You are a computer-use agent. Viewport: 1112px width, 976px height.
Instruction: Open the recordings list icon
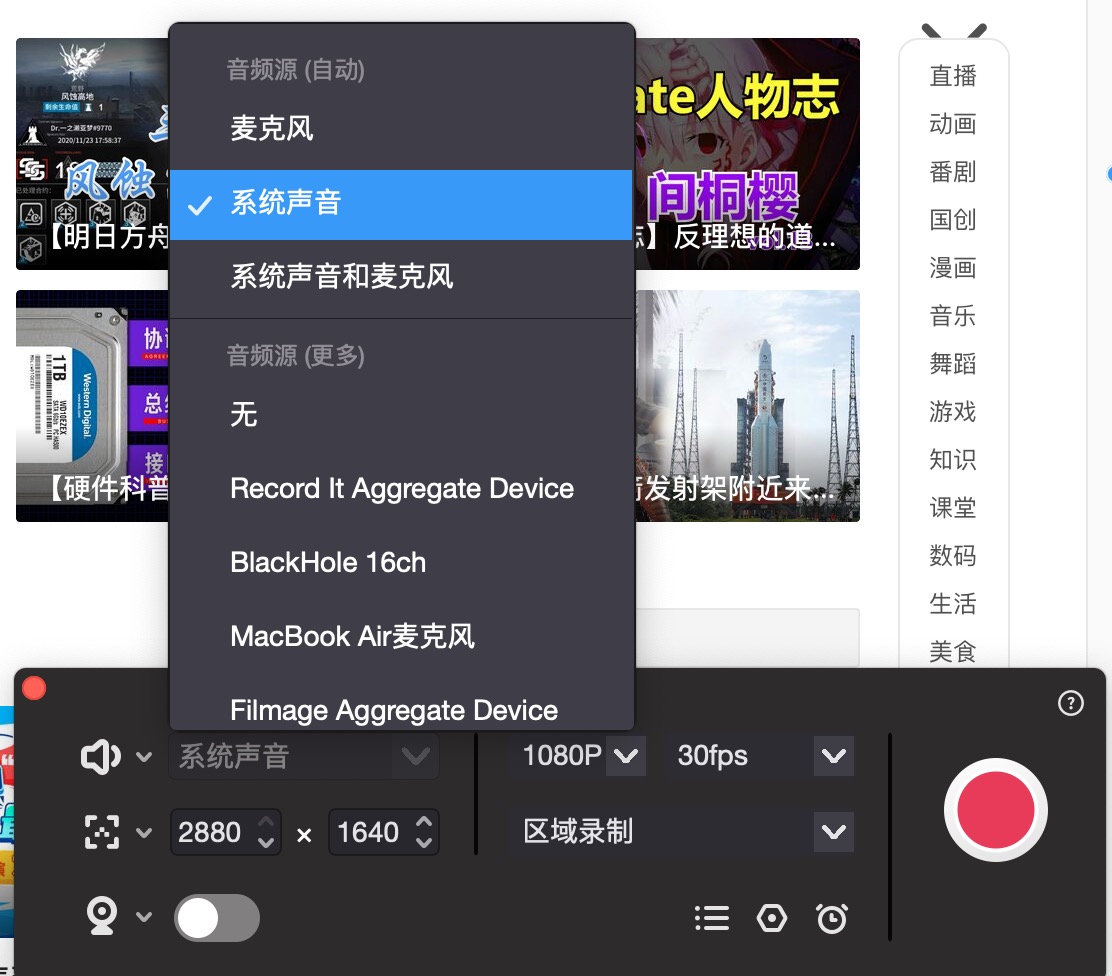pyautogui.click(x=711, y=918)
